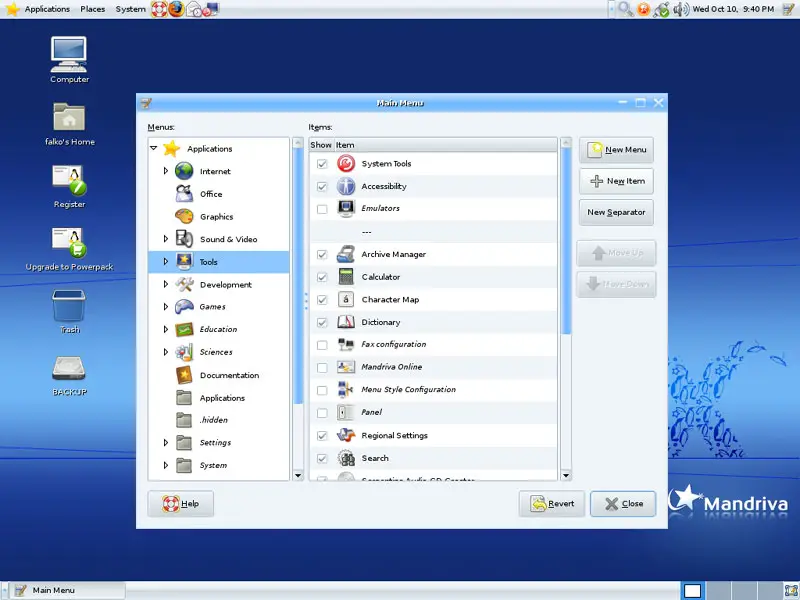The image size is (800, 600).
Task: Select the Trash desktop icon
Action: pyautogui.click(x=69, y=306)
